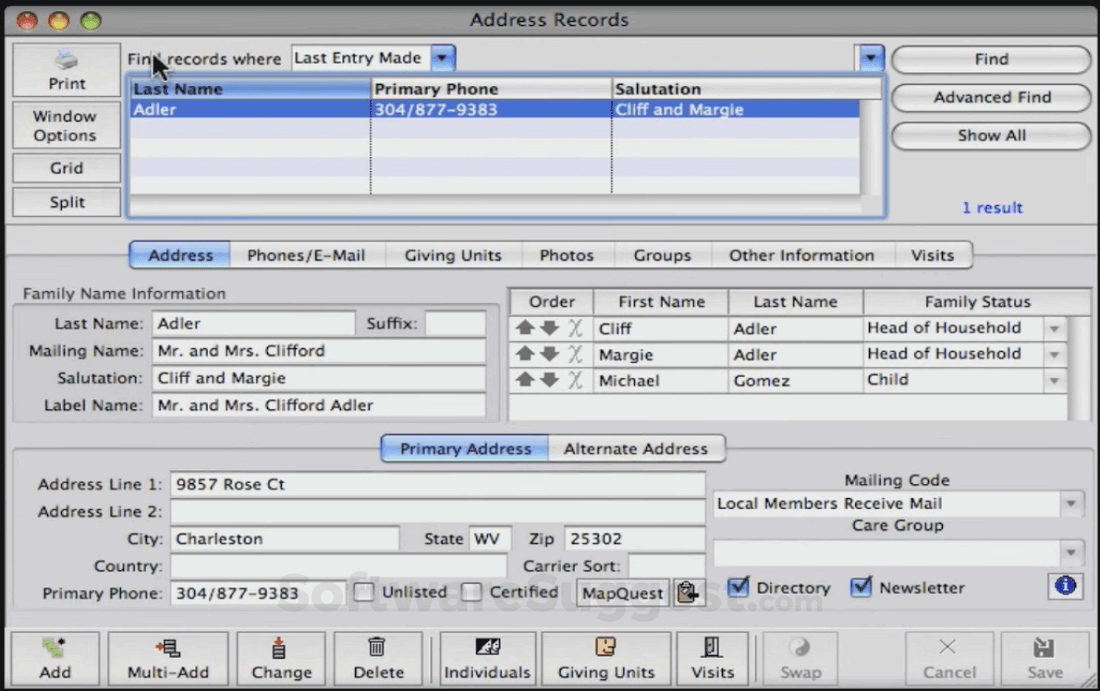
Task: Open the Last Entry Made dropdown
Action: coord(441,57)
